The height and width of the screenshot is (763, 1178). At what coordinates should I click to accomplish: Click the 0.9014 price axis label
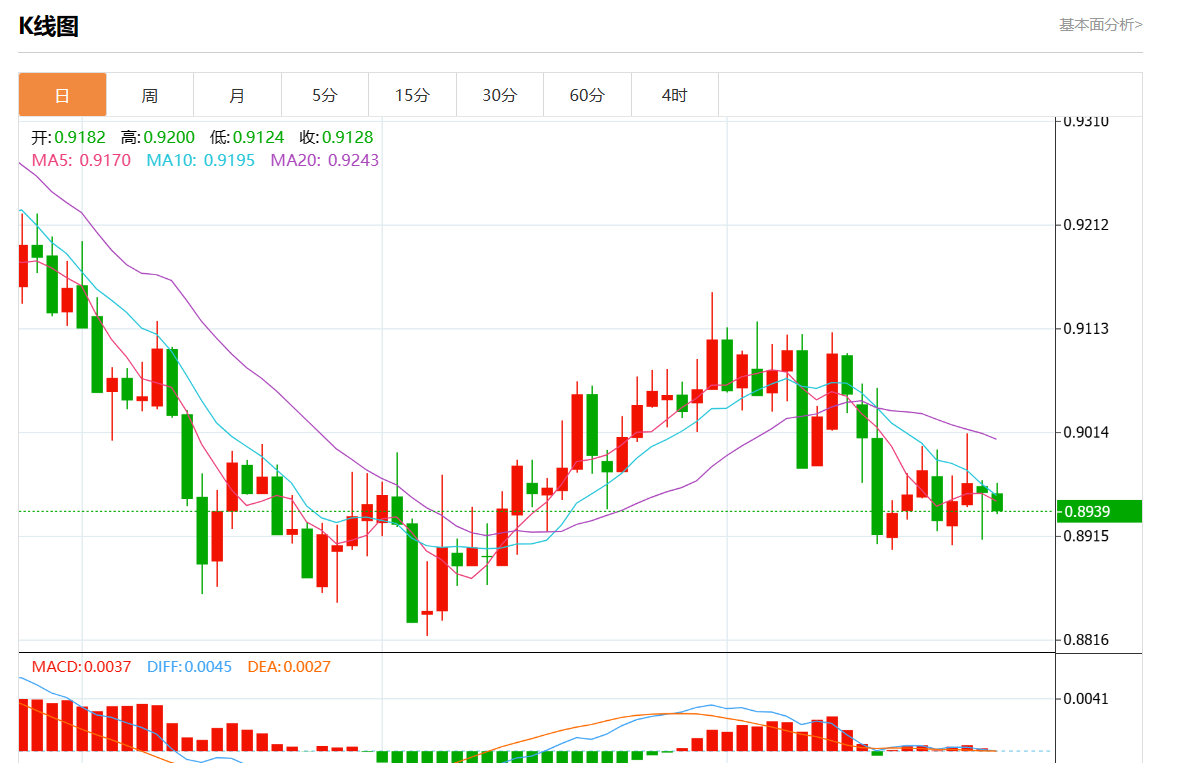[x=1086, y=432]
